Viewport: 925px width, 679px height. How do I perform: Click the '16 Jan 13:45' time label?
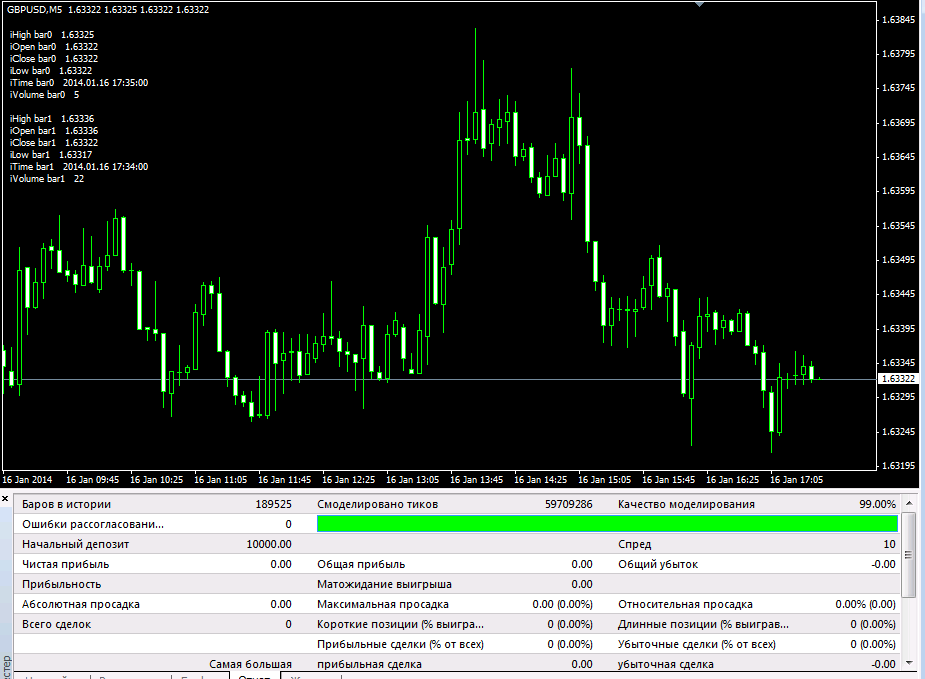(477, 480)
